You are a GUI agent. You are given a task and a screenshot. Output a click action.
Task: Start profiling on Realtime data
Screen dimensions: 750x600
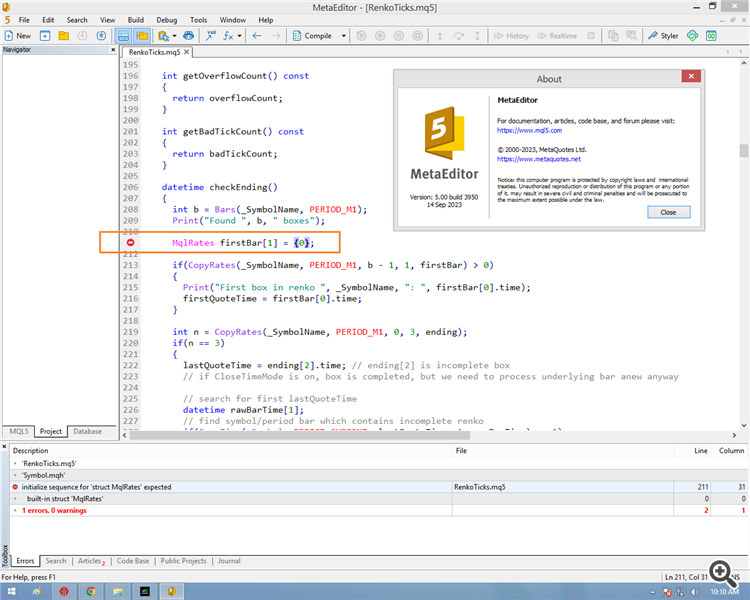[557, 36]
